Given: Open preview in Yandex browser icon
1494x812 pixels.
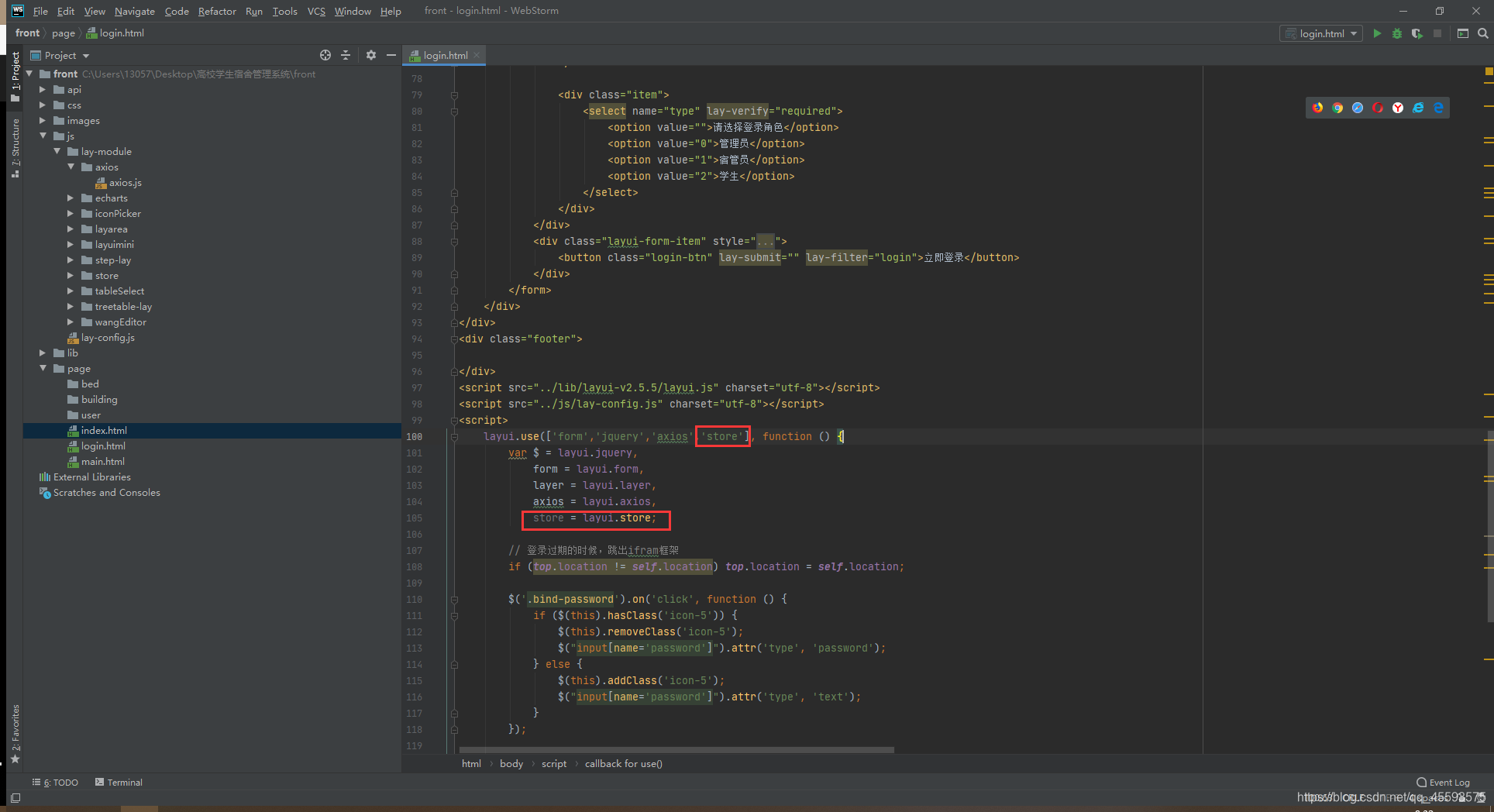Looking at the screenshot, I should [x=1398, y=108].
